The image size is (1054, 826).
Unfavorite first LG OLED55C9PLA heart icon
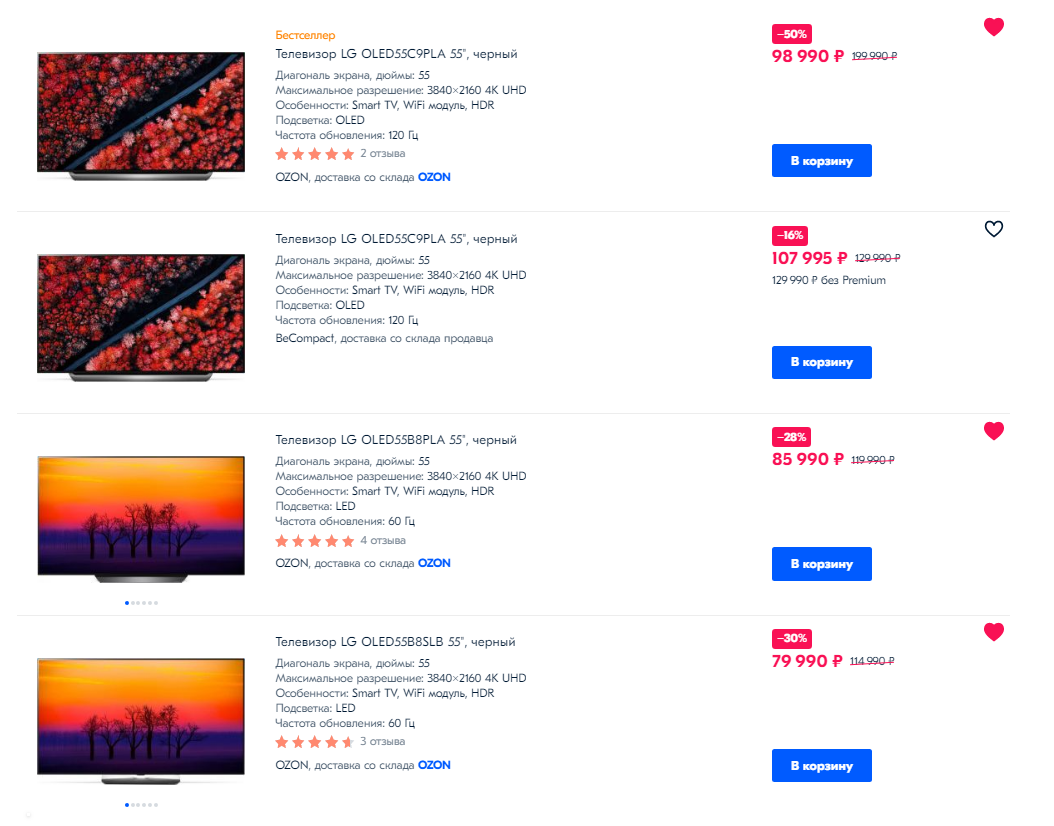coord(993,27)
